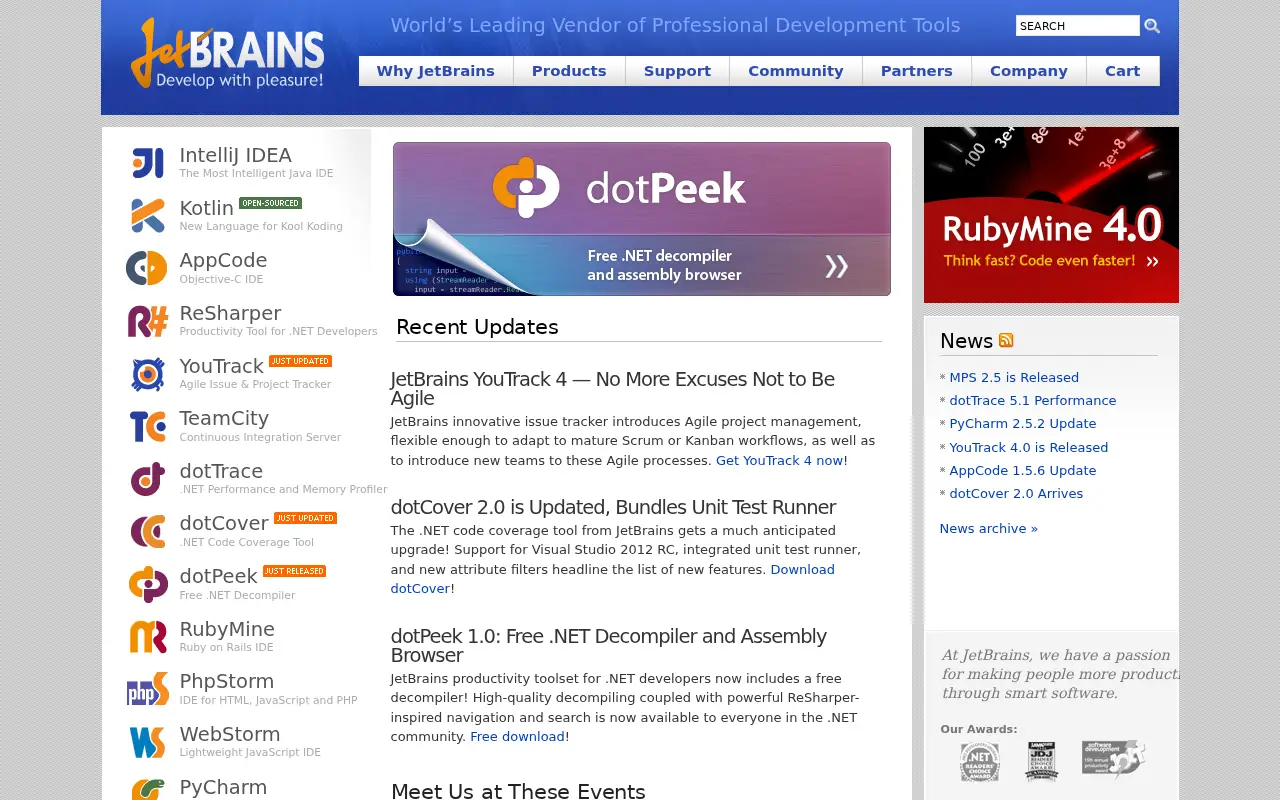Open the Why JetBrains menu
The height and width of the screenshot is (800, 1280).
click(x=436, y=71)
